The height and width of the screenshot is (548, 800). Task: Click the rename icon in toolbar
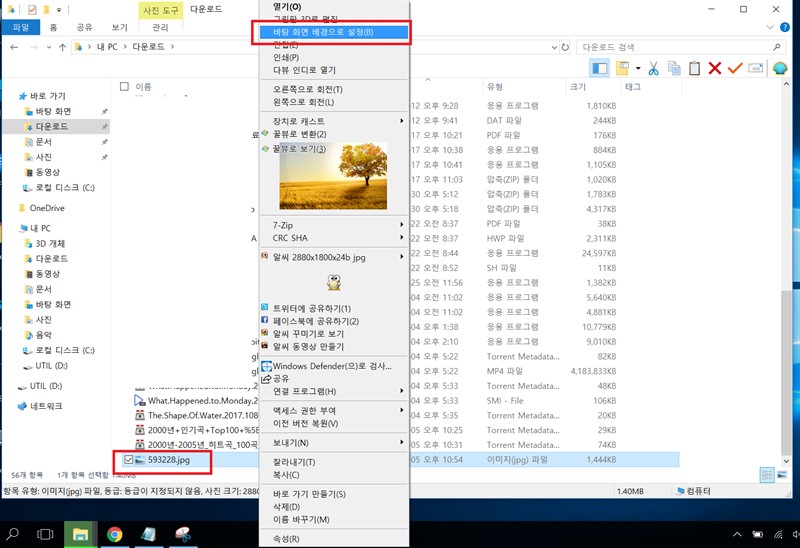(756, 68)
